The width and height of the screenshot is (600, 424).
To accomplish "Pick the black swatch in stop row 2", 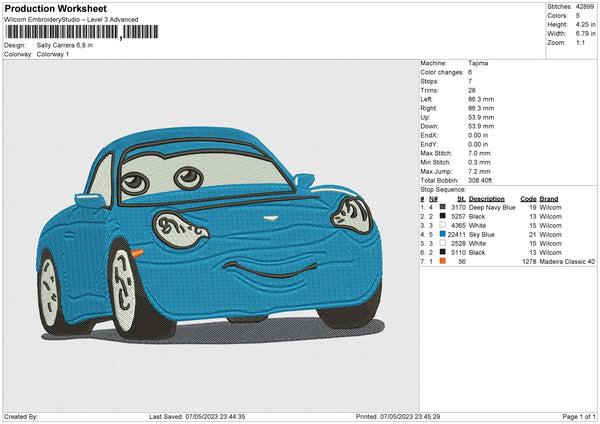I will (443, 216).
